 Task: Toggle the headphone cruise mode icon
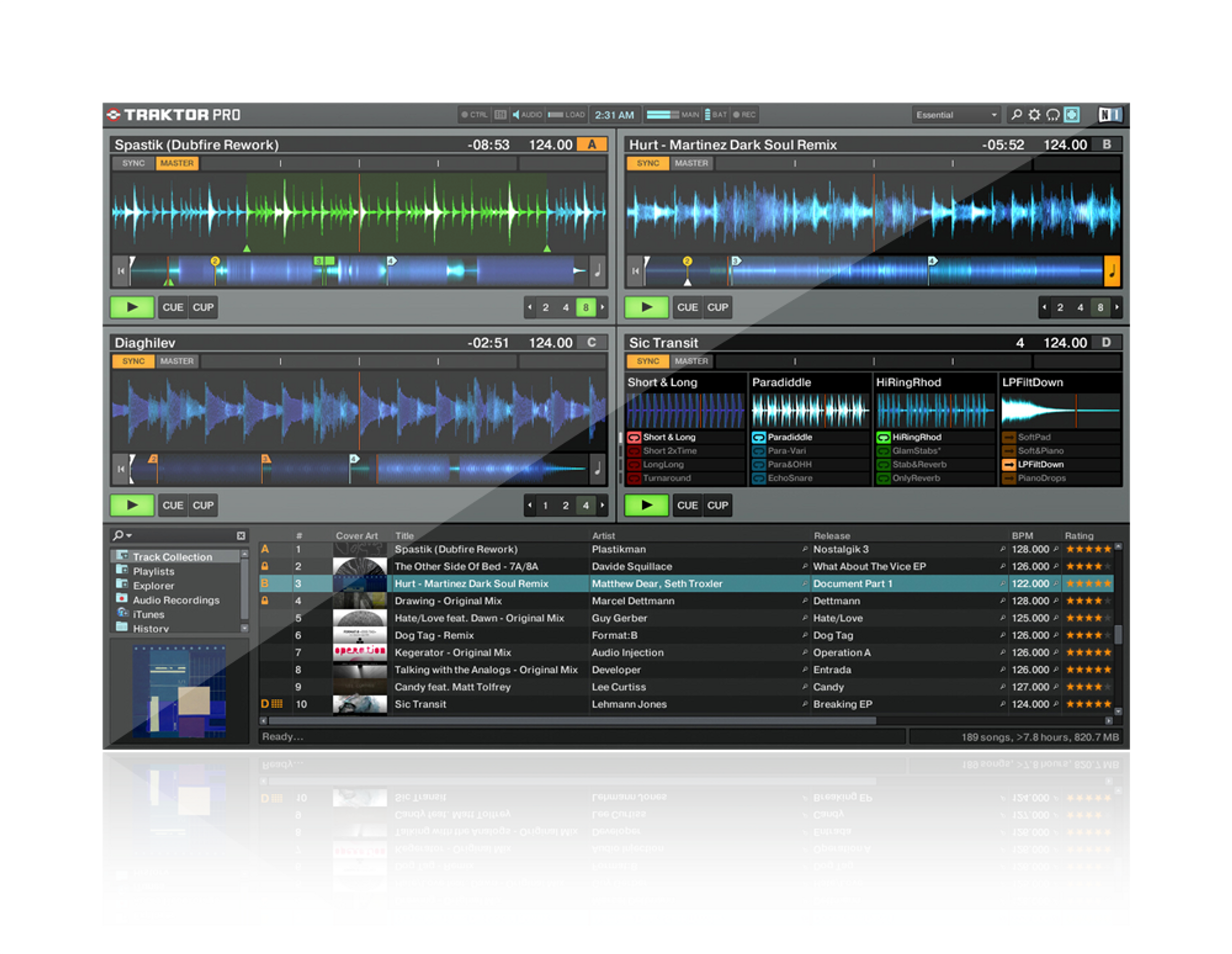pos(1053,115)
